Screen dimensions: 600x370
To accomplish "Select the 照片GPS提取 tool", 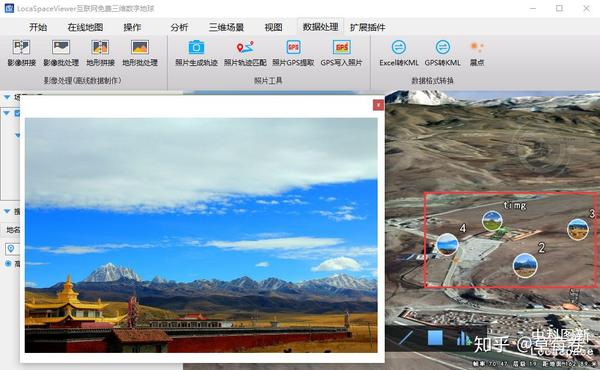I will [x=293, y=53].
